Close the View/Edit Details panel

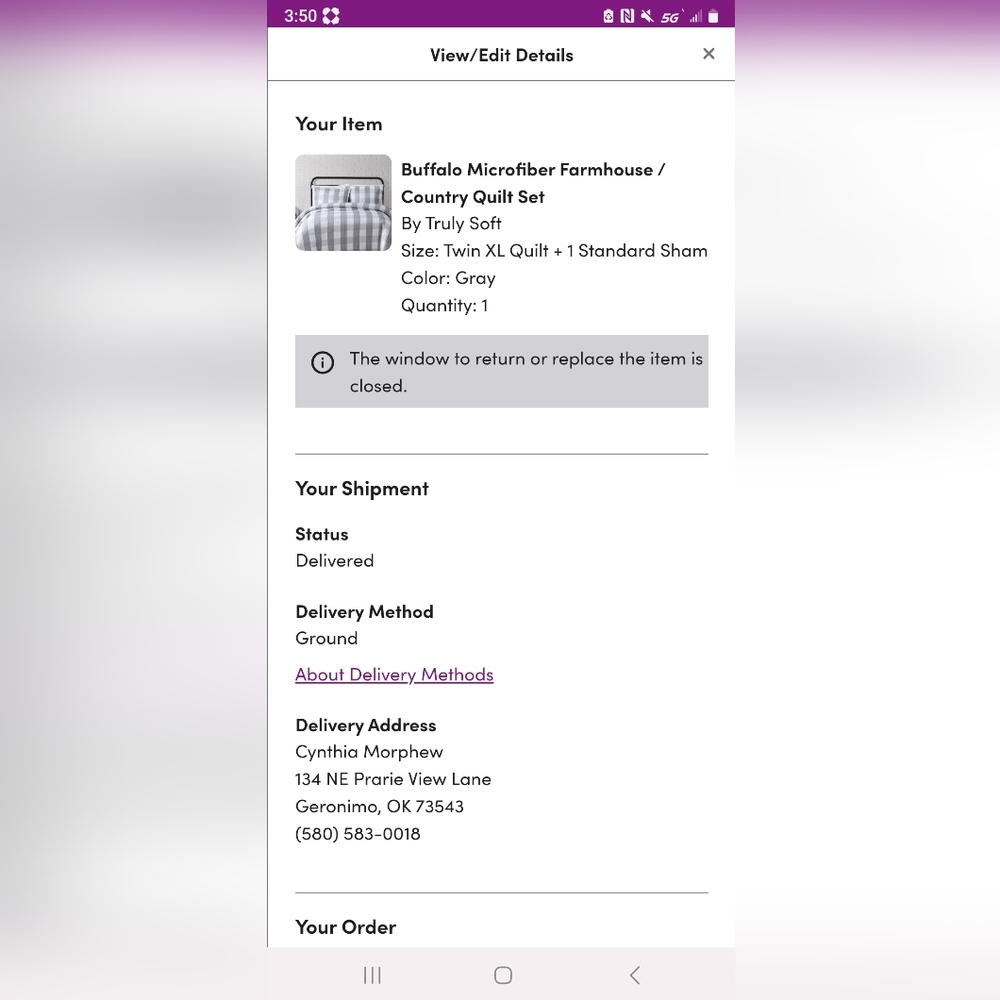[x=708, y=54]
